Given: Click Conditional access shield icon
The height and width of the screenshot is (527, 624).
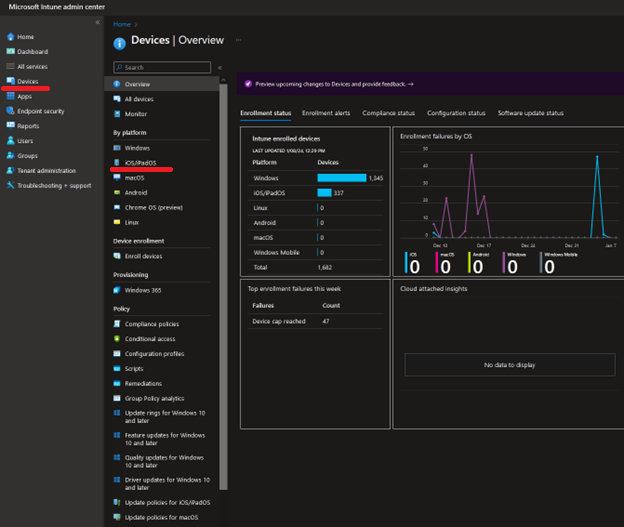Looking at the screenshot, I should click(117, 339).
